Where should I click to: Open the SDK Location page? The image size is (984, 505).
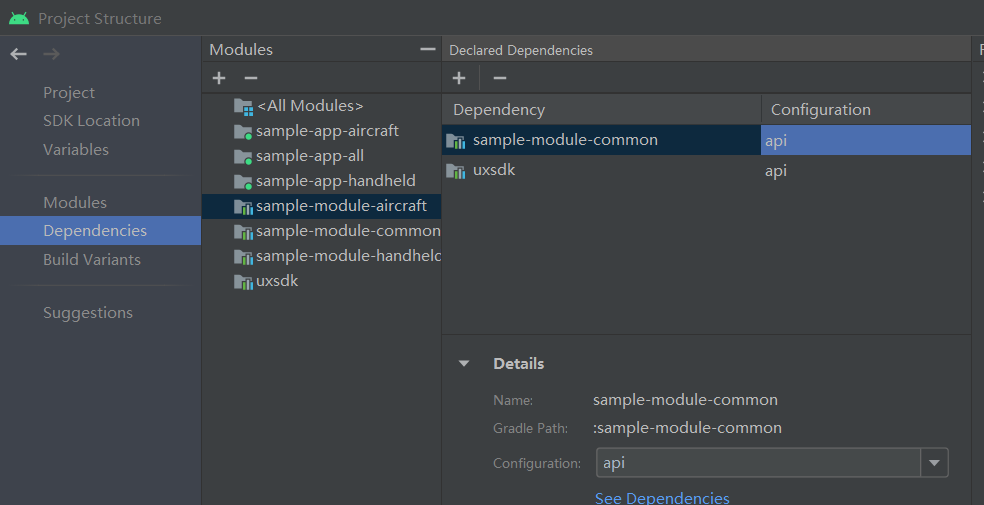coord(91,121)
